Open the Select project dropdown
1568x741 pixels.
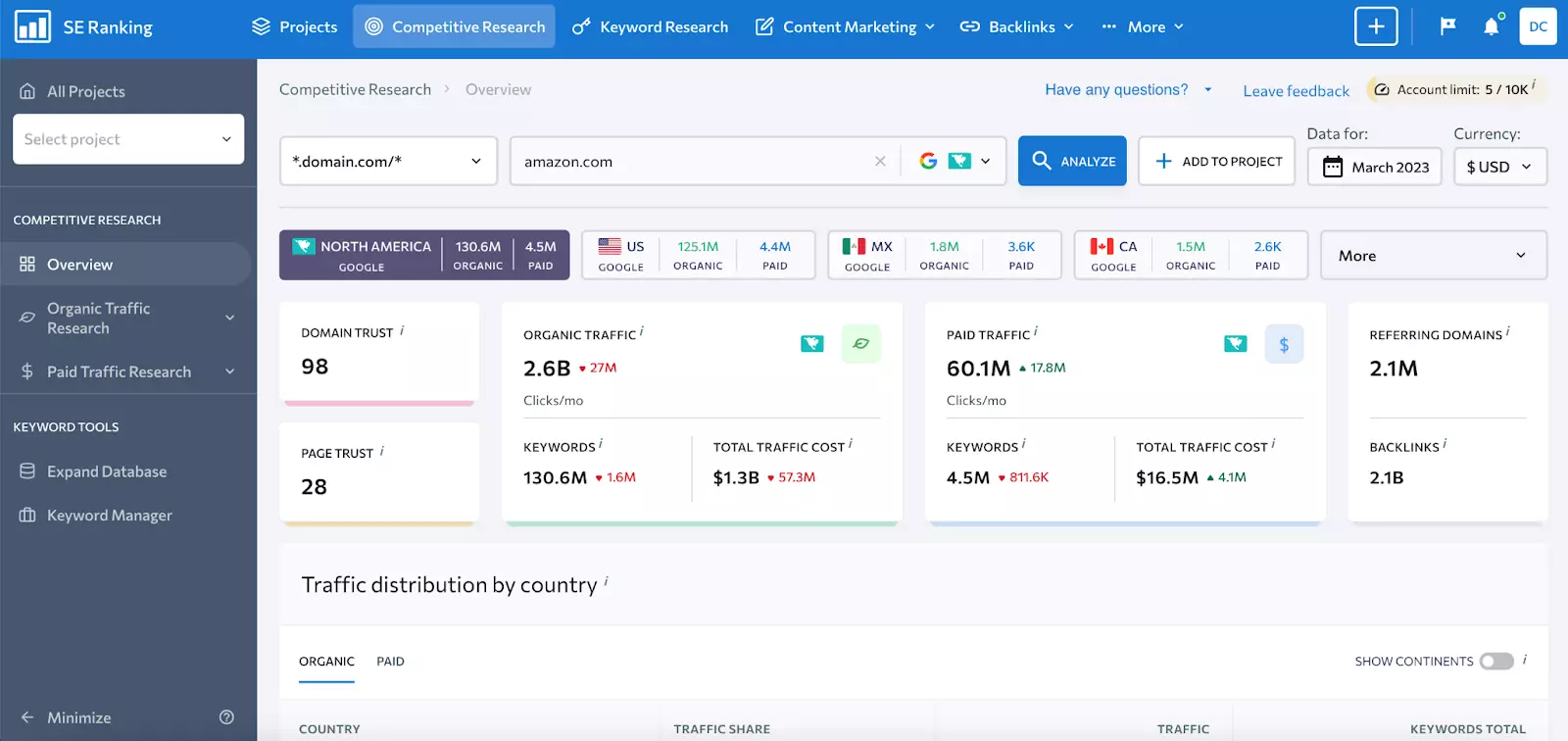(x=128, y=139)
